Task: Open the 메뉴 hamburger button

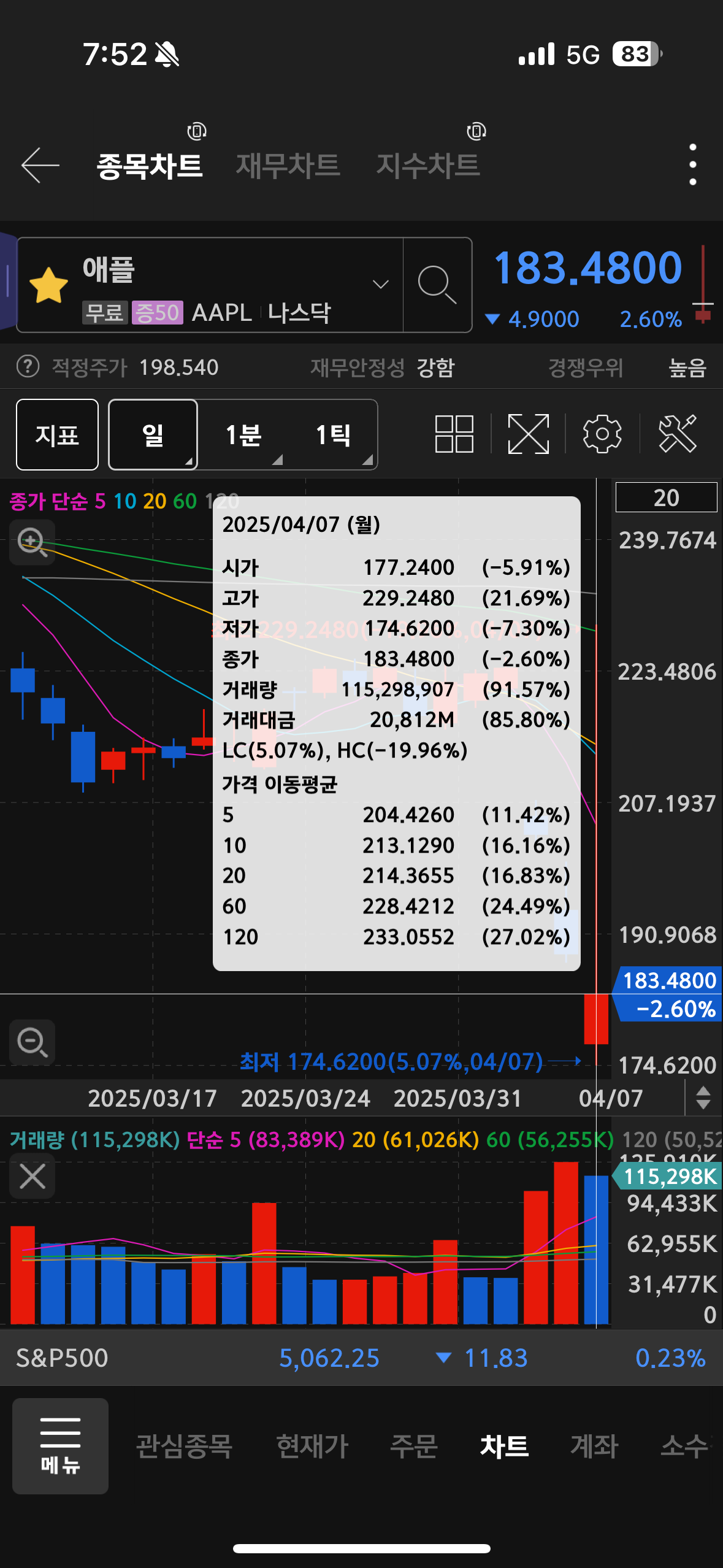Action: (x=60, y=1446)
